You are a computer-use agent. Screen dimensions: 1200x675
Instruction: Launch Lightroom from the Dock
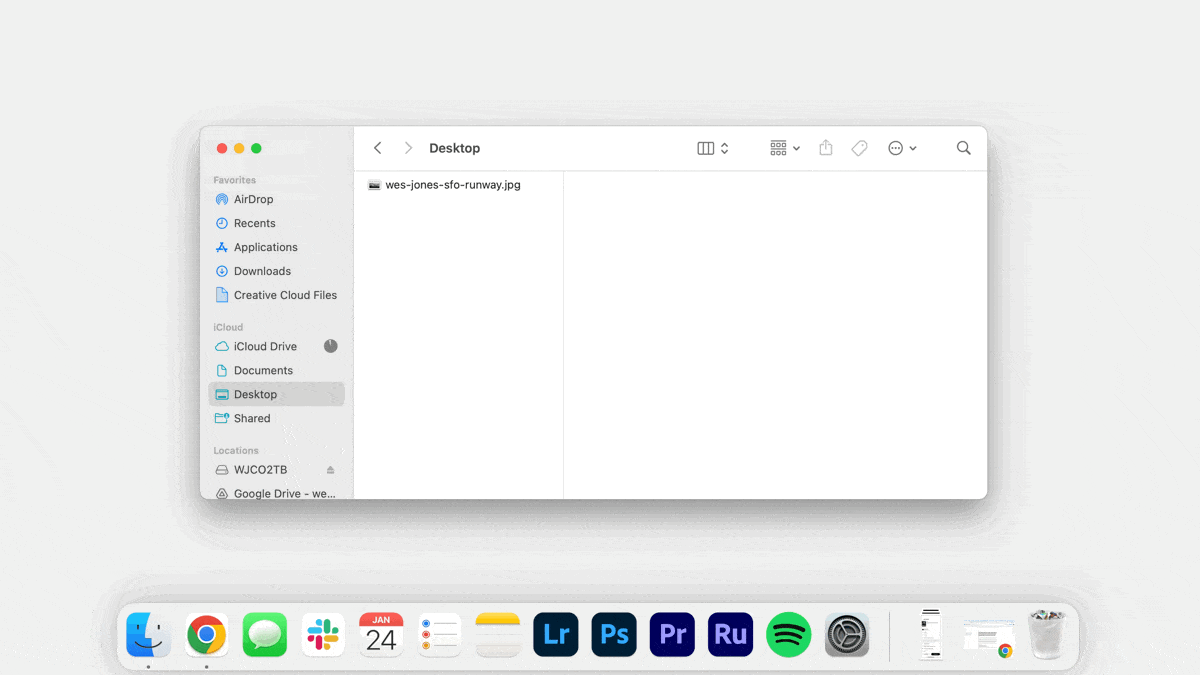coord(556,635)
